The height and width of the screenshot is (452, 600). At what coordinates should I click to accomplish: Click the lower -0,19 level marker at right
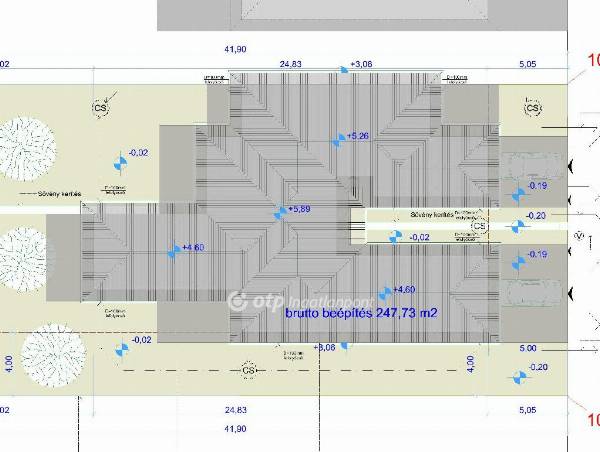click(518, 263)
